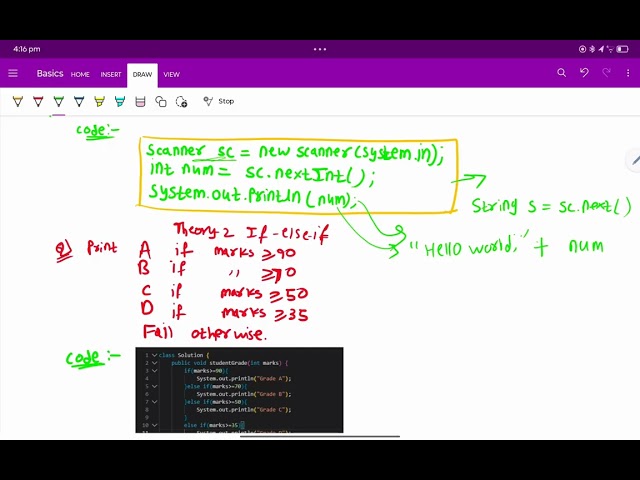Redo the last undone action

click(x=606, y=73)
